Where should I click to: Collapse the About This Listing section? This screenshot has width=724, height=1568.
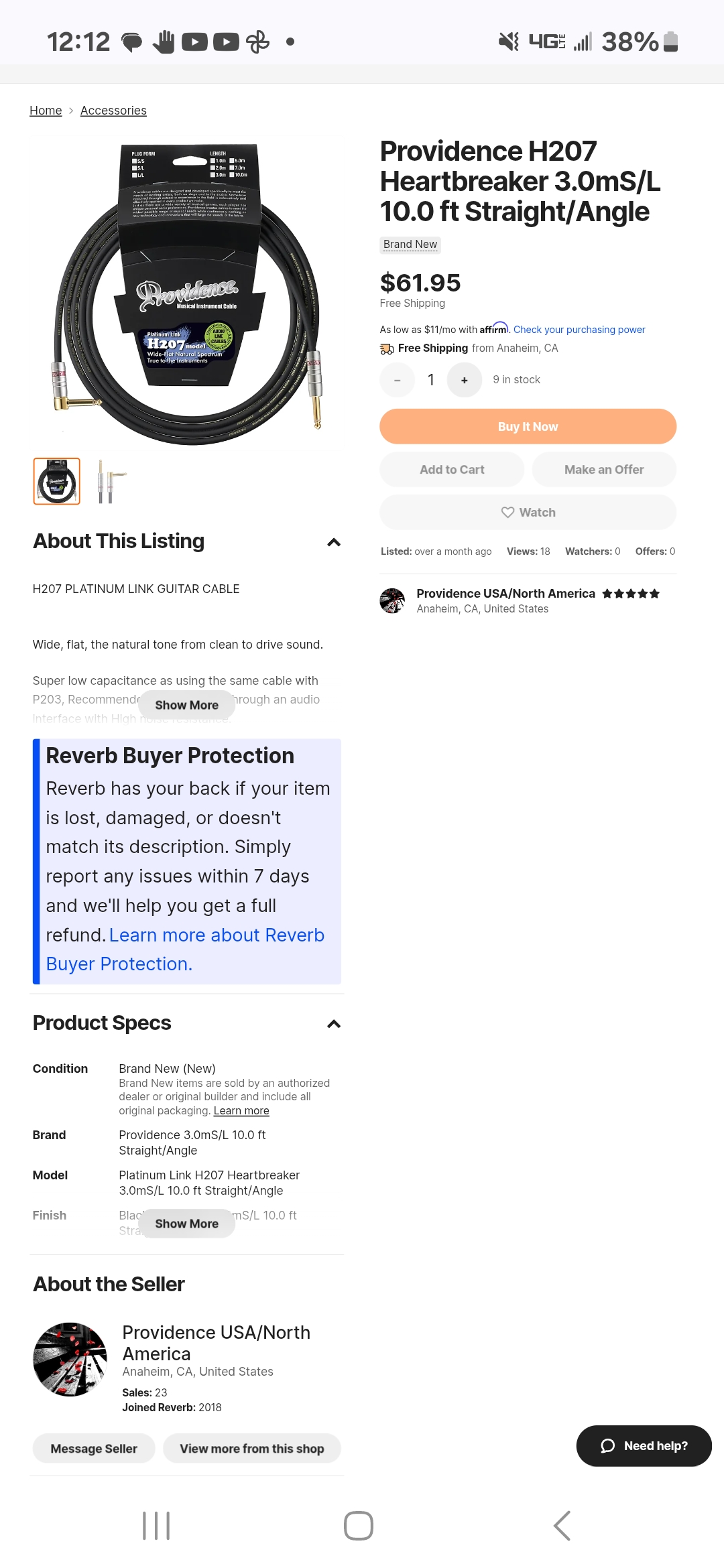pyautogui.click(x=334, y=542)
